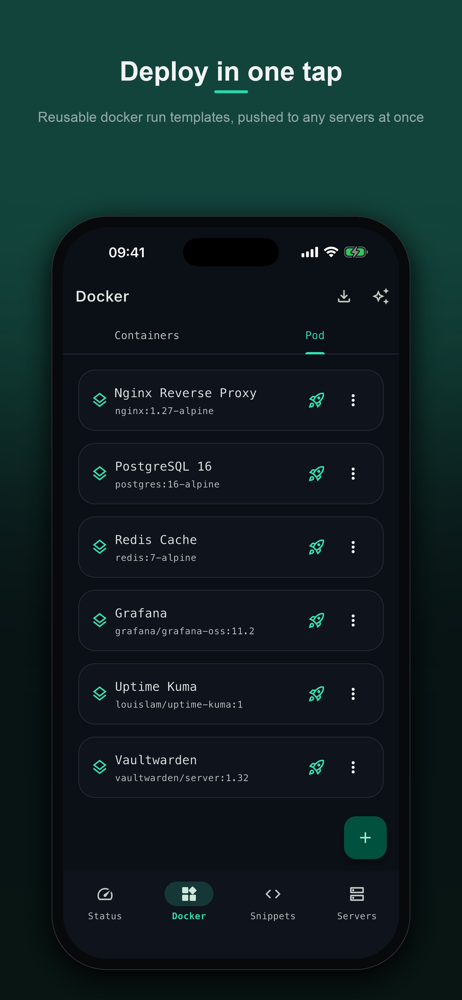Viewport: 462px width, 1000px height.
Task: Deploy Uptime Kuma via rocket icon
Action: (x=317, y=693)
